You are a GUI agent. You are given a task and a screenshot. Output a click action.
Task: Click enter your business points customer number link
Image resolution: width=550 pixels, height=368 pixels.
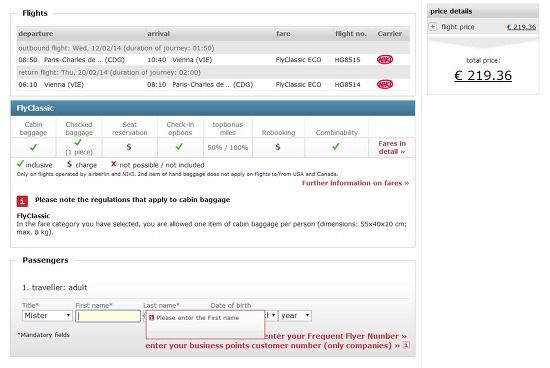(x=273, y=346)
